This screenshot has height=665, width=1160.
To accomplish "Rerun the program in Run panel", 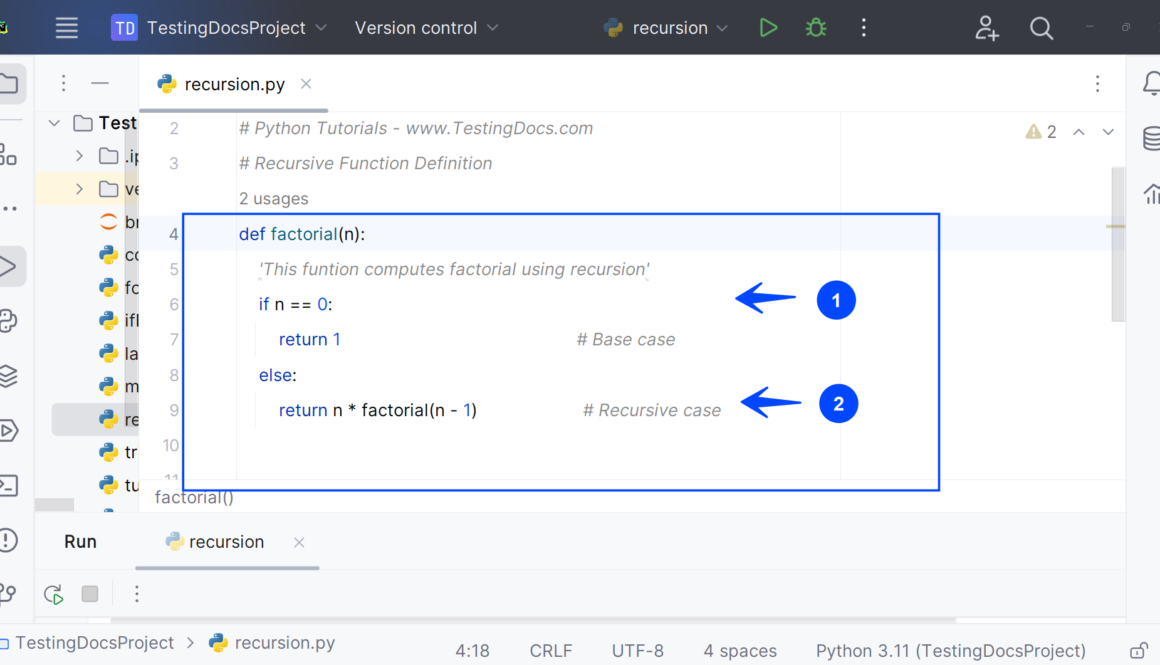I will point(54,594).
